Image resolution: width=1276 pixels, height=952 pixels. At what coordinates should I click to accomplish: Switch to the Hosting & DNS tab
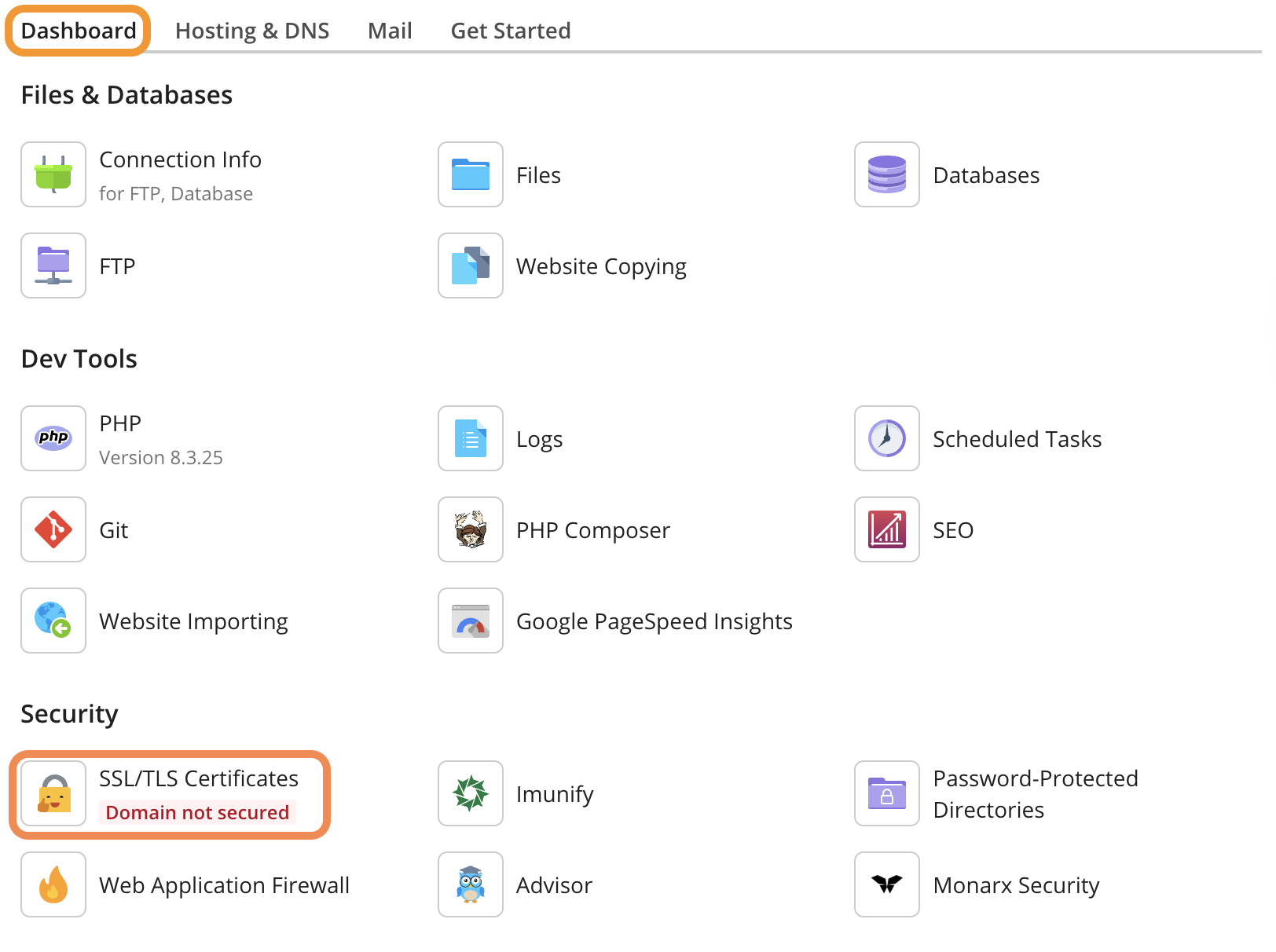click(x=252, y=31)
